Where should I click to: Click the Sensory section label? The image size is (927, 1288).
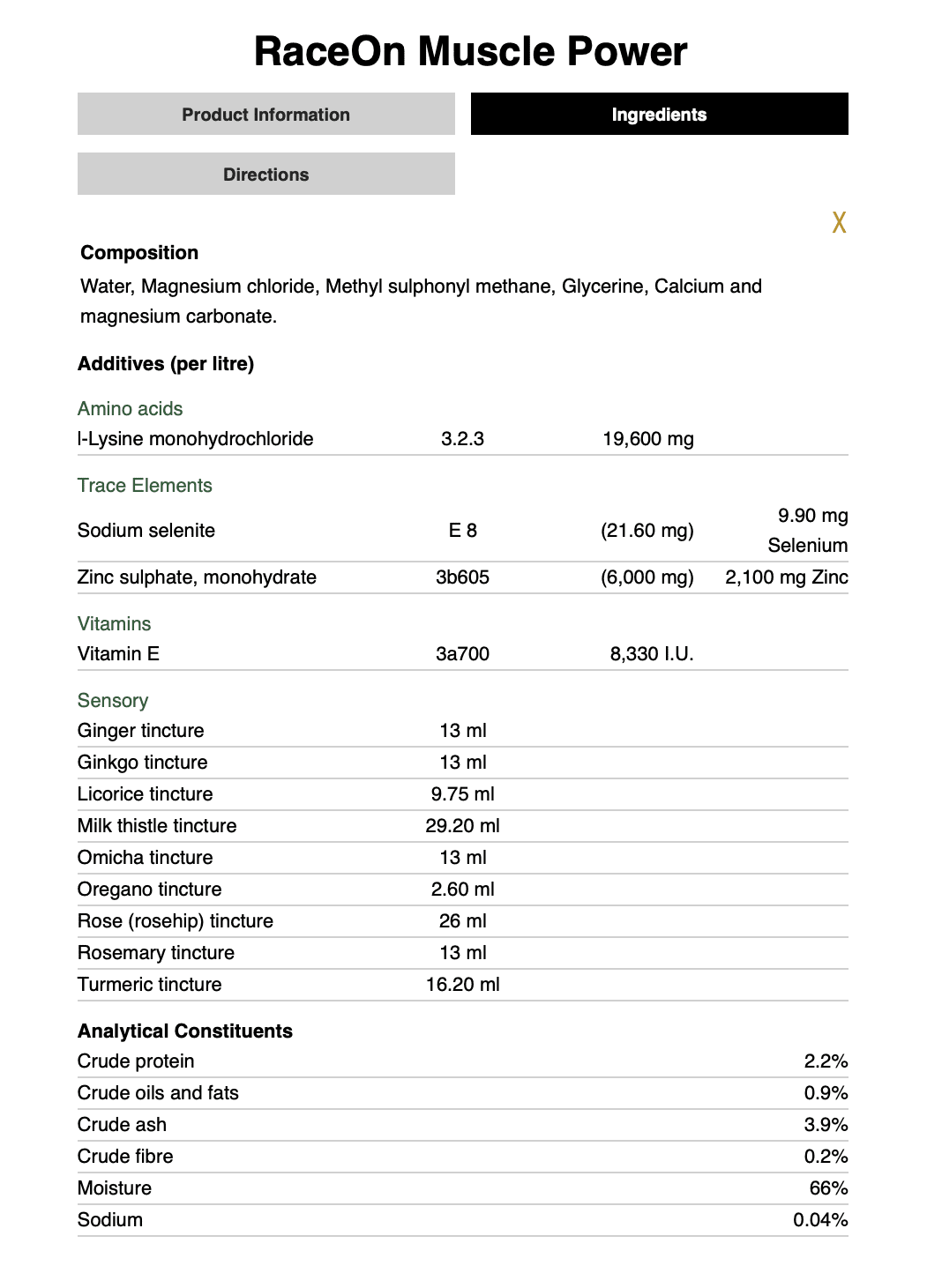(113, 701)
